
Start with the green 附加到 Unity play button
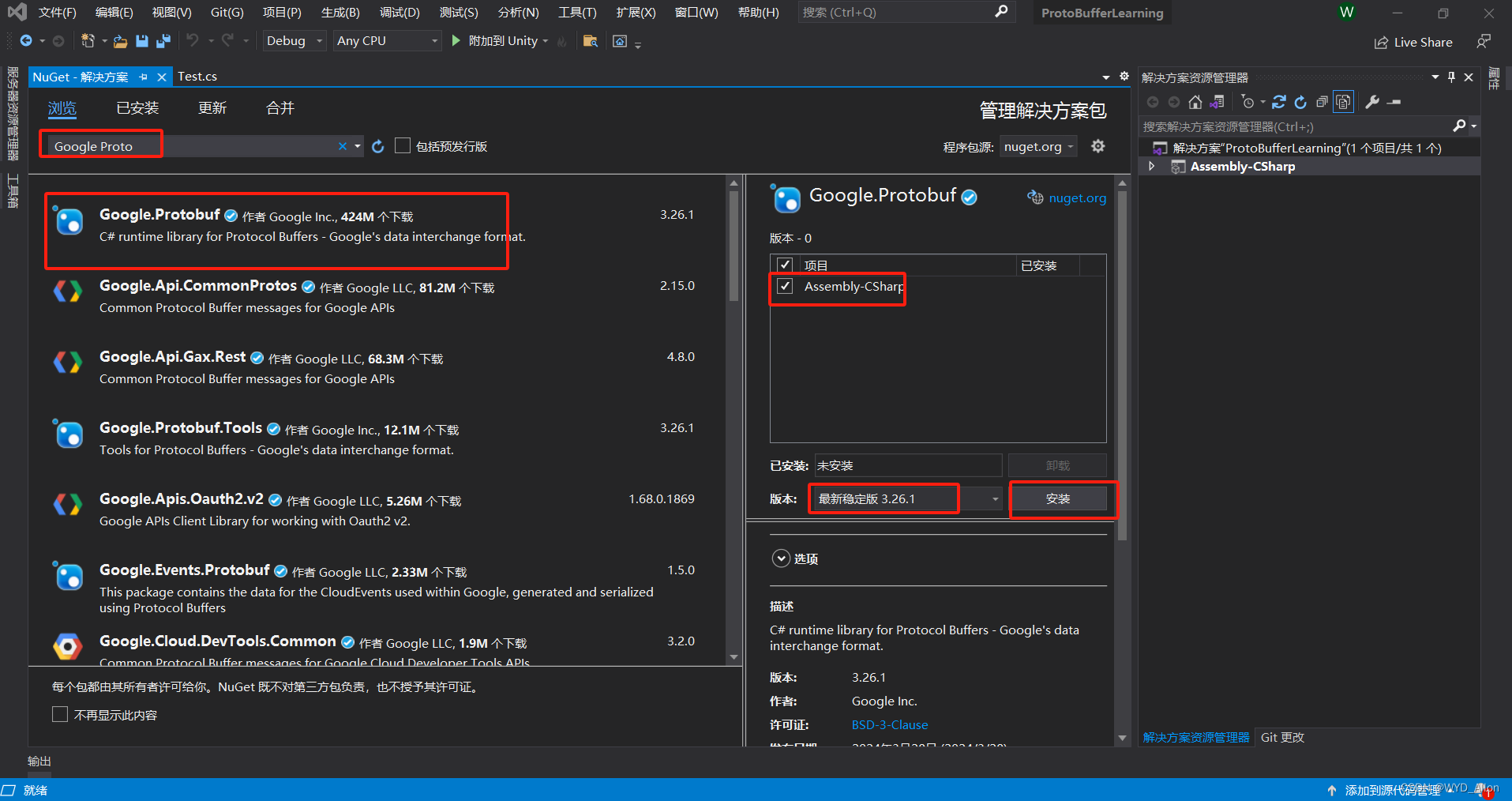pos(456,41)
